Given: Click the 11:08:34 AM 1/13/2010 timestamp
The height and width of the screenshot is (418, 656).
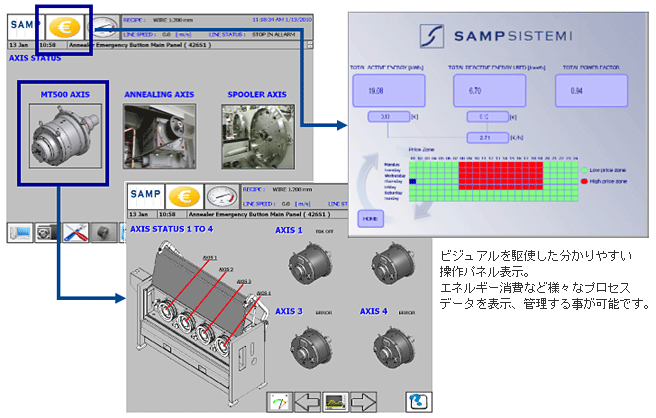Looking at the screenshot, I should point(282,20).
